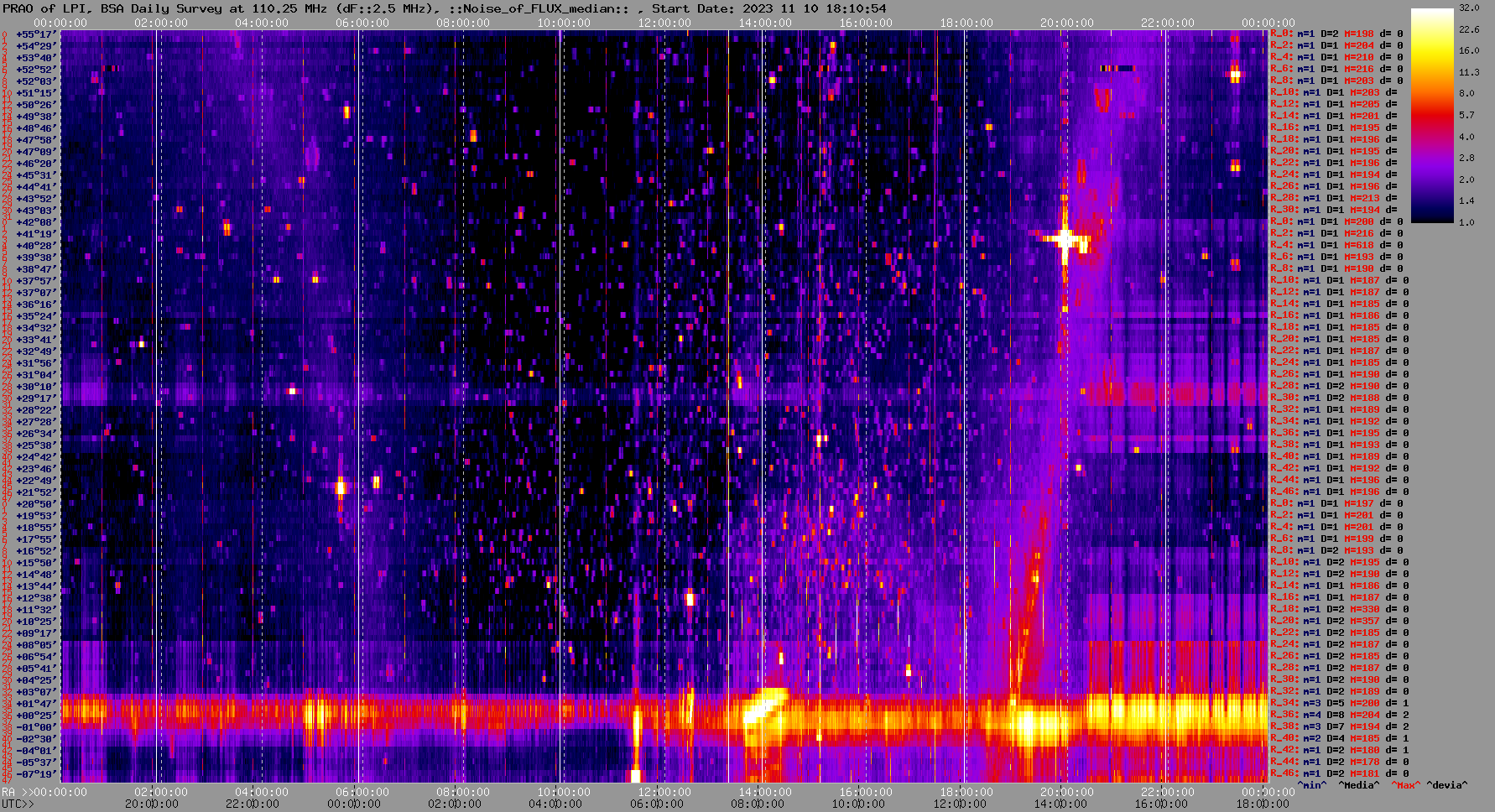This screenshot has height=812, width=1495.
Task: Click the 'UTC>>' axis label
Action: point(18,804)
